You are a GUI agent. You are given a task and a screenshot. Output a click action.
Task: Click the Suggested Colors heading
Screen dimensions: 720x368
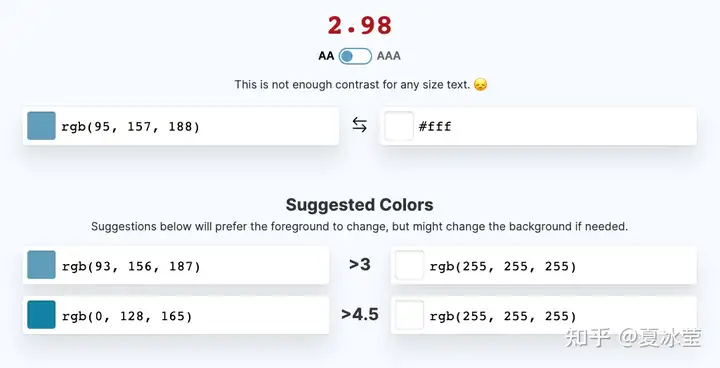[x=360, y=204]
